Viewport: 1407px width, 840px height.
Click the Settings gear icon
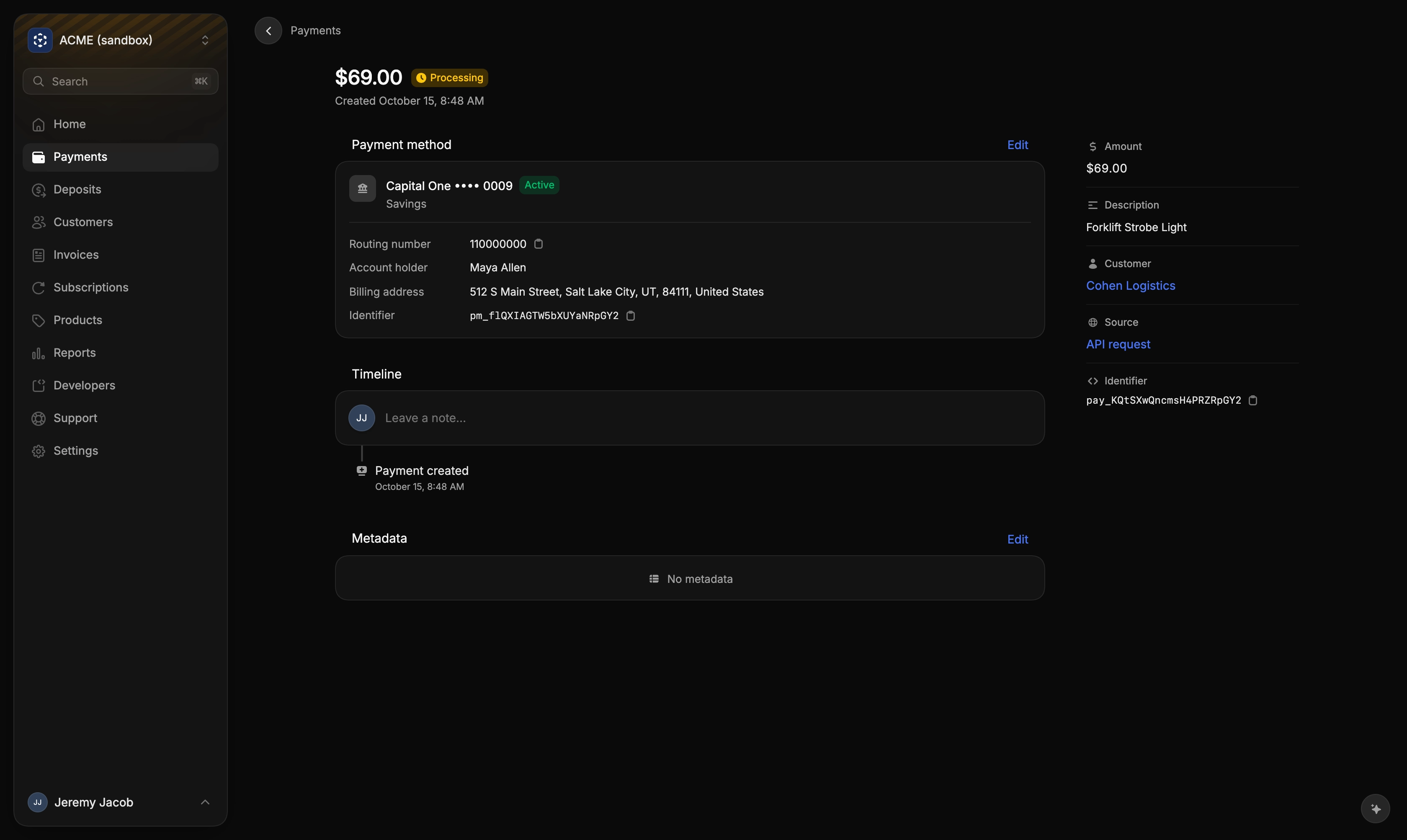(x=39, y=451)
